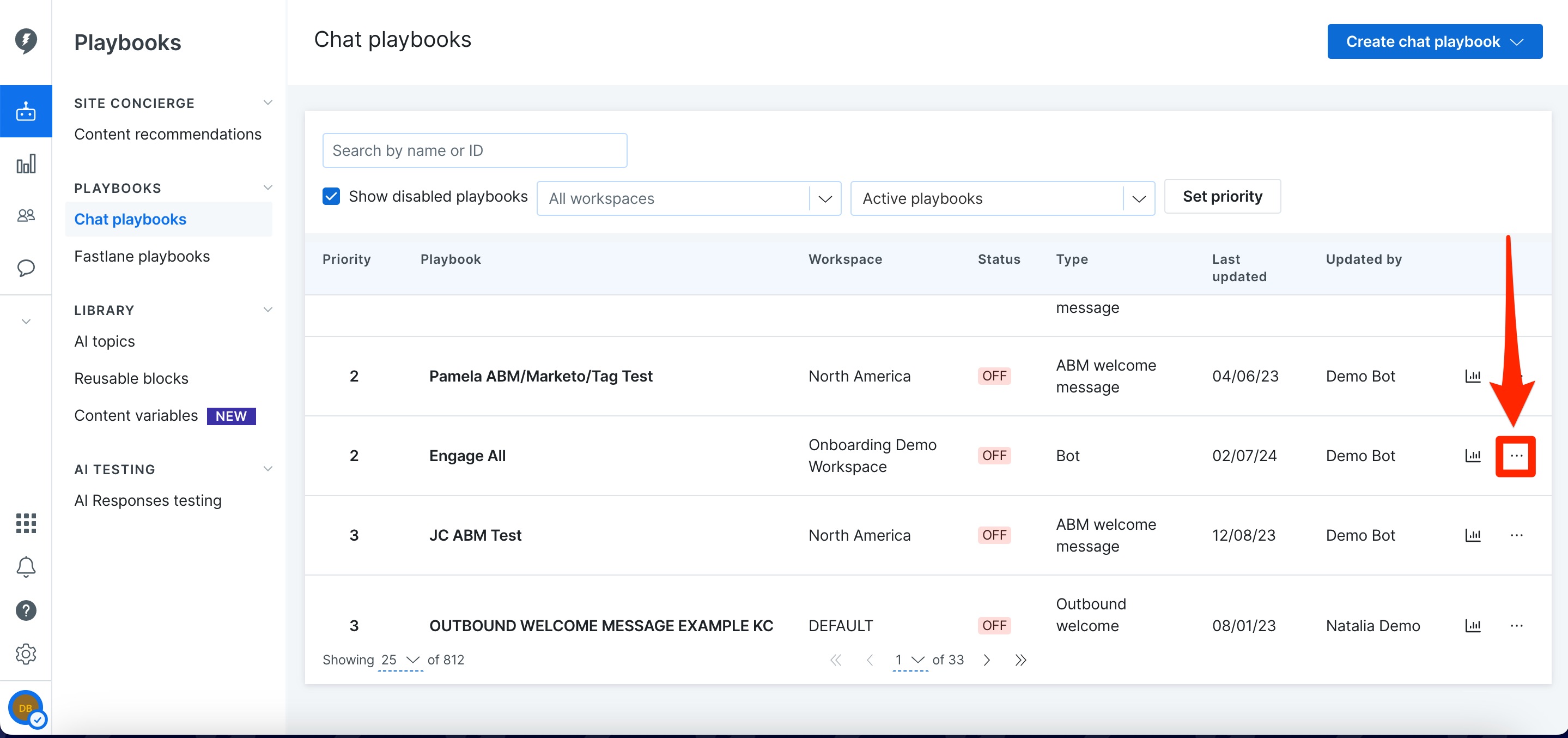
Task: Open the Conversations chat bubble icon
Action: click(x=26, y=267)
